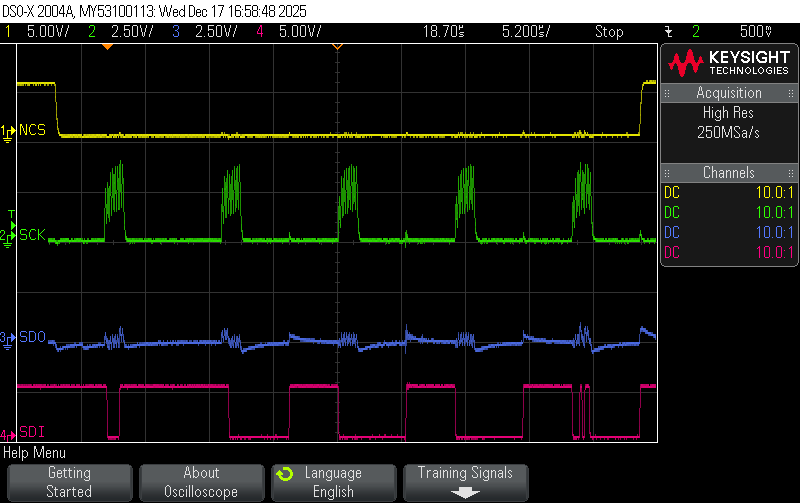Click the SDI channel 4 ground marker
The height and width of the screenshot is (503, 800).
coord(8,435)
